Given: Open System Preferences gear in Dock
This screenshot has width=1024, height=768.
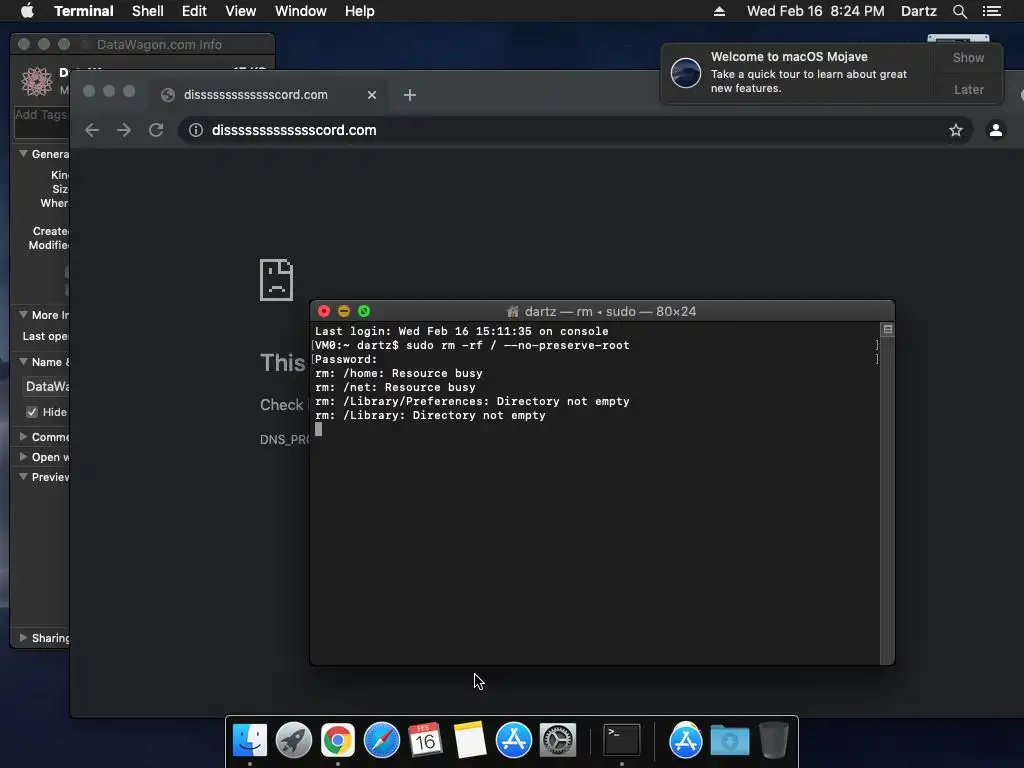Looking at the screenshot, I should click(x=558, y=741).
